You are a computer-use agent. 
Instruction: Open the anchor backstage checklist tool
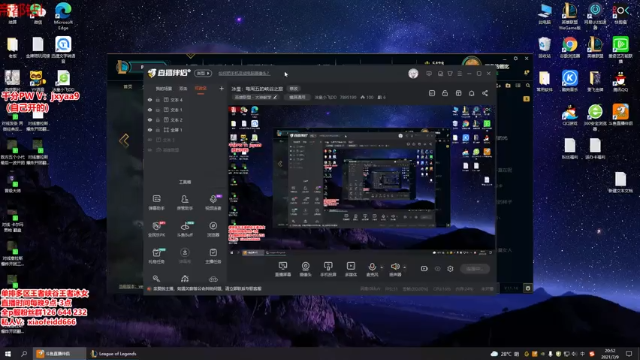[213, 256]
